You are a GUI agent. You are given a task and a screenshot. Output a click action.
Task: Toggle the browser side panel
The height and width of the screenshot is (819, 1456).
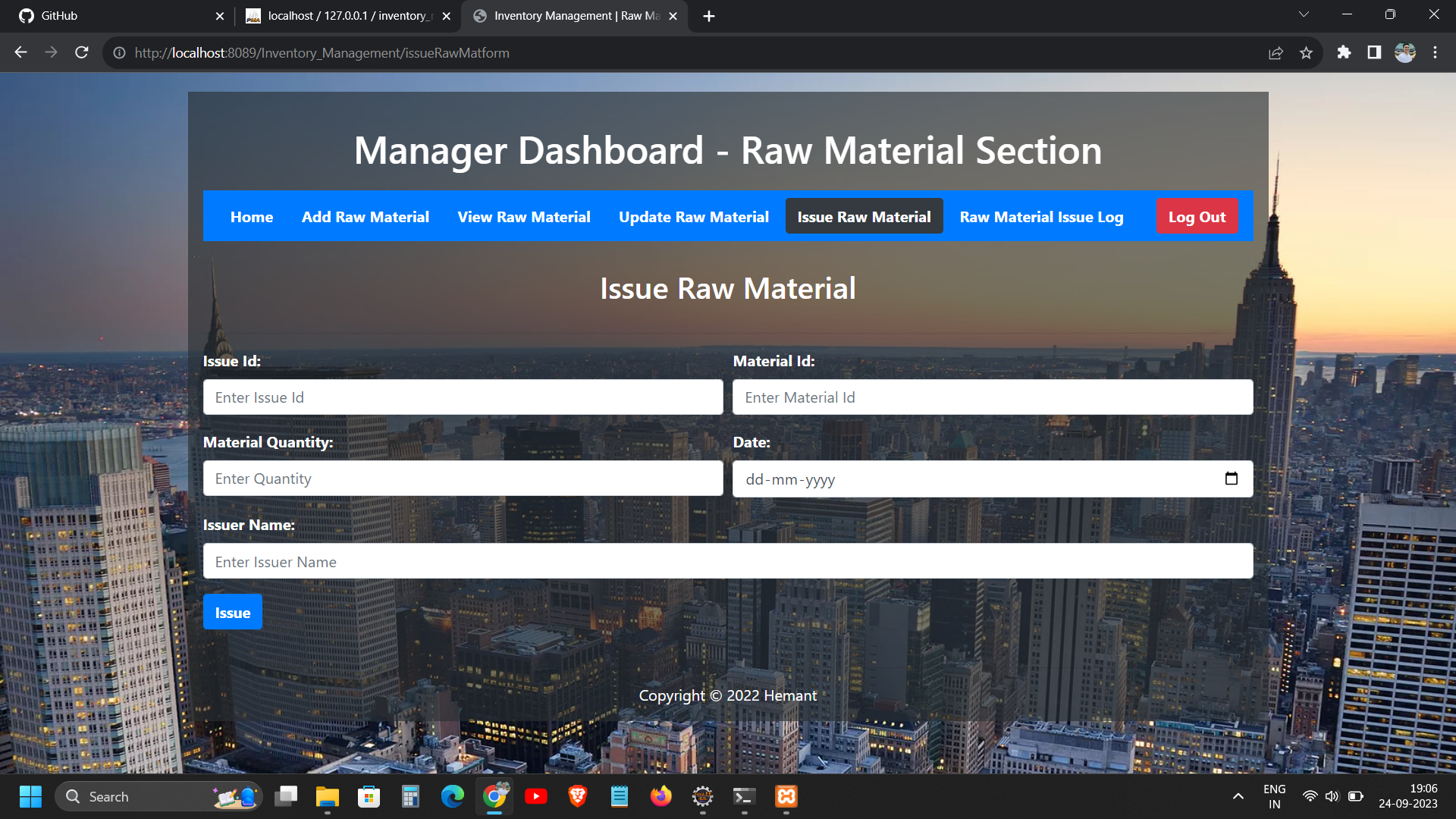(1374, 52)
